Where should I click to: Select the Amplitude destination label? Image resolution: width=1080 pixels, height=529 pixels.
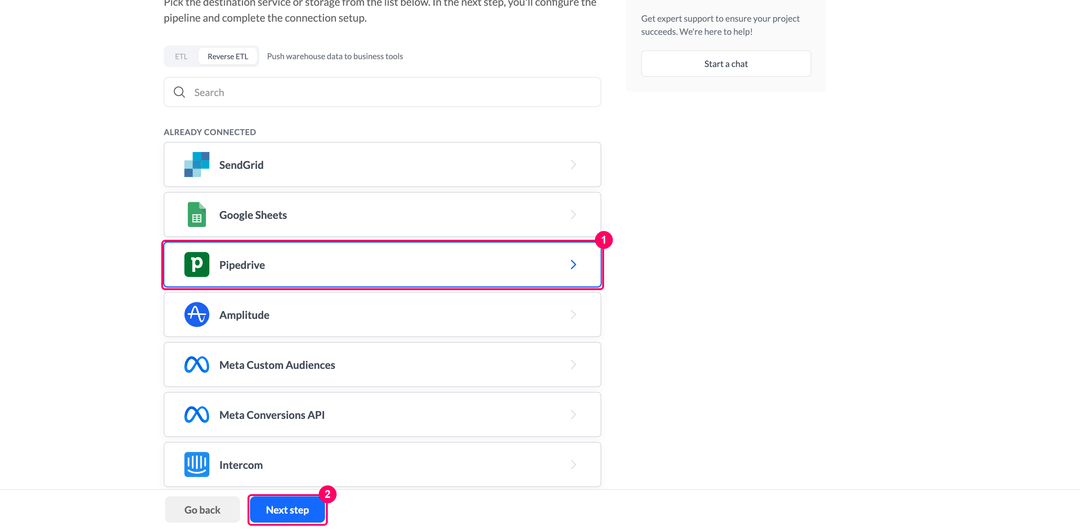[x=244, y=315]
